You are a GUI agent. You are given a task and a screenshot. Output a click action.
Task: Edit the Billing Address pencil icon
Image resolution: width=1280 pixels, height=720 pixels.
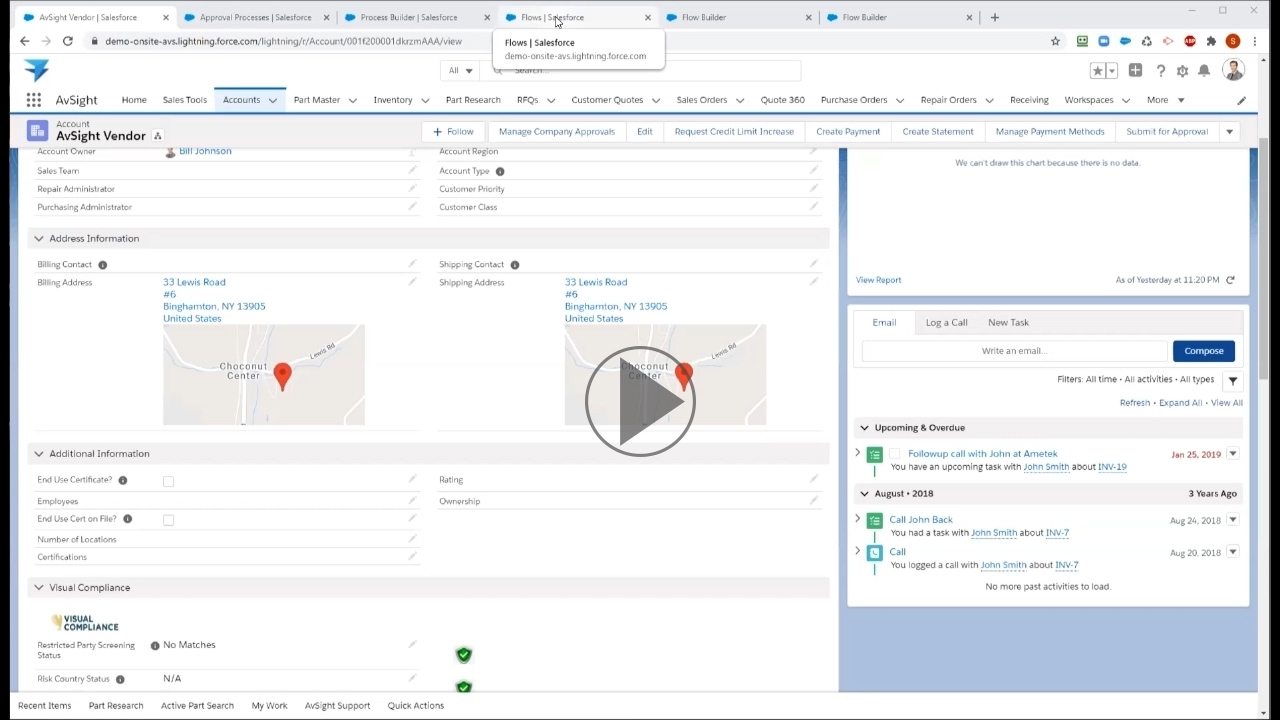[411, 282]
